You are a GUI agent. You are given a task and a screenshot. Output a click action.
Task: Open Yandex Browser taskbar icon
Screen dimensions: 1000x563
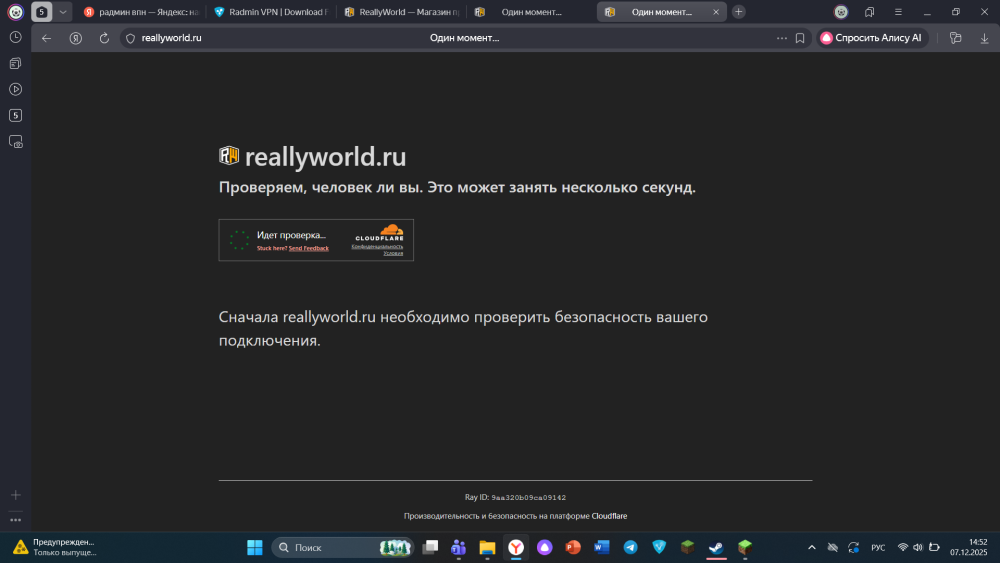(x=516, y=547)
